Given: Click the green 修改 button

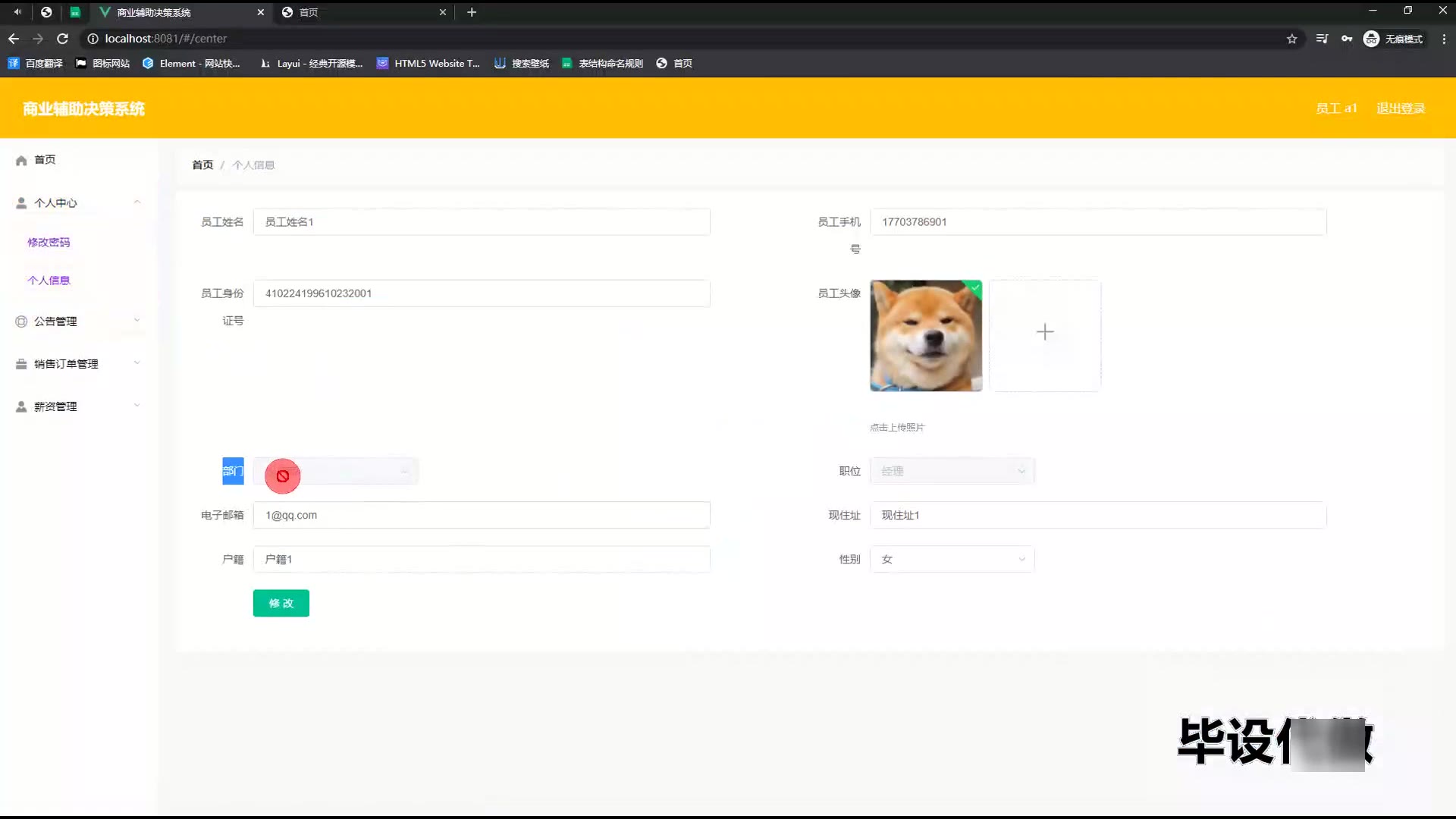Looking at the screenshot, I should [281, 604].
